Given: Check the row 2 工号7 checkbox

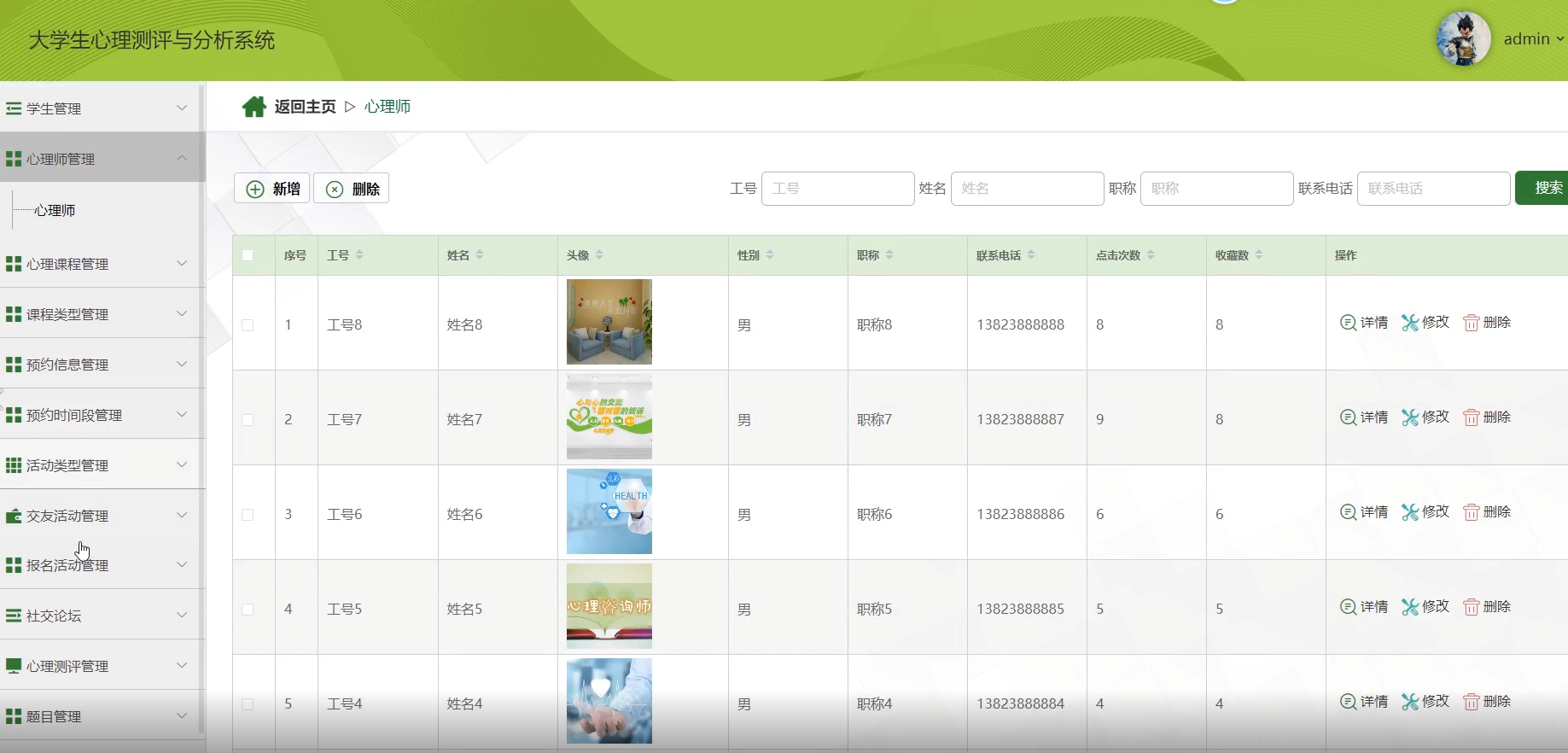Looking at the screenshot, I should (x=248, y=420).
